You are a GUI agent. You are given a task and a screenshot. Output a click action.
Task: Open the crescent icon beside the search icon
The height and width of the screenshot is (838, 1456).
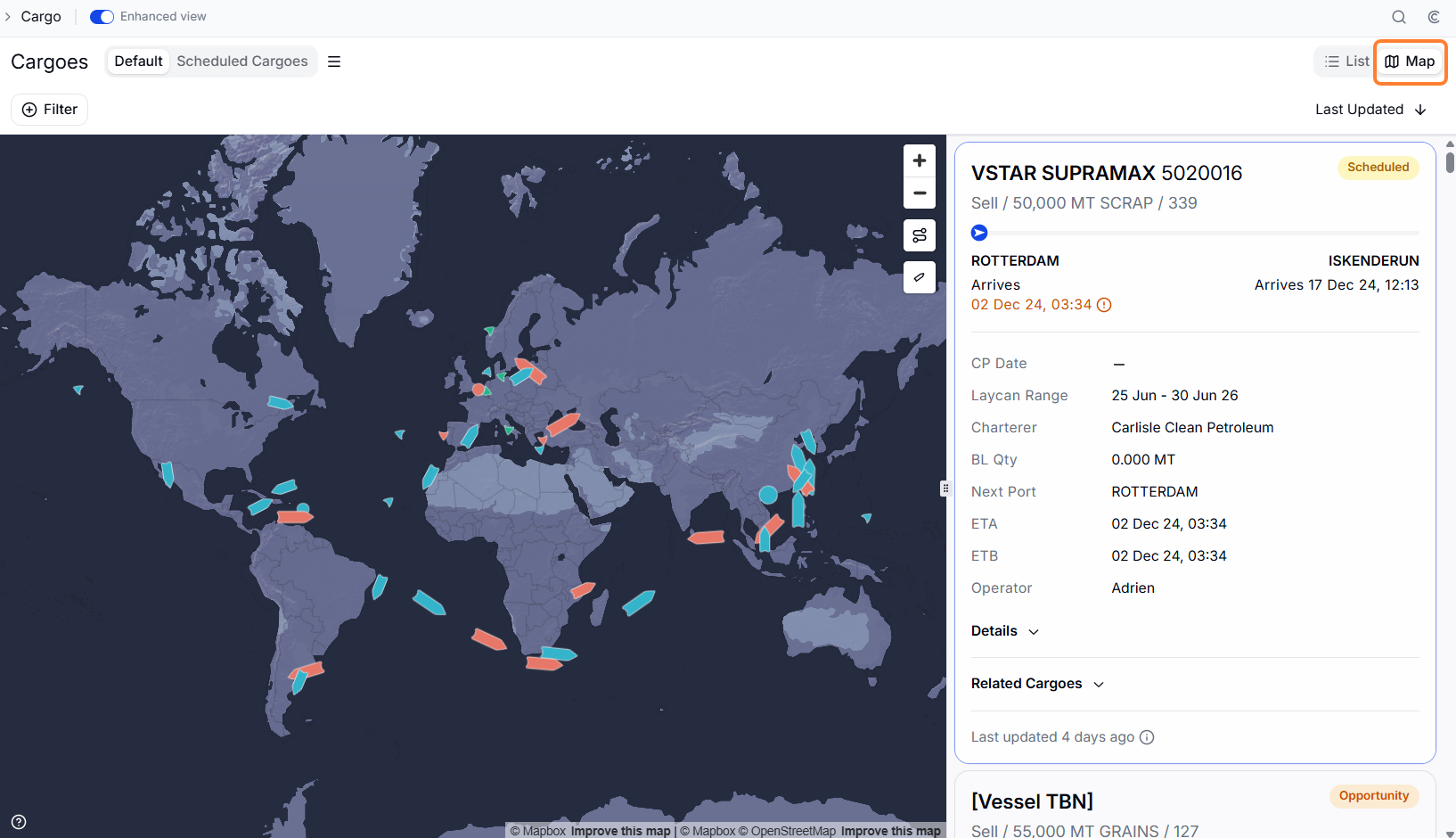click(x=1434, y=17)
